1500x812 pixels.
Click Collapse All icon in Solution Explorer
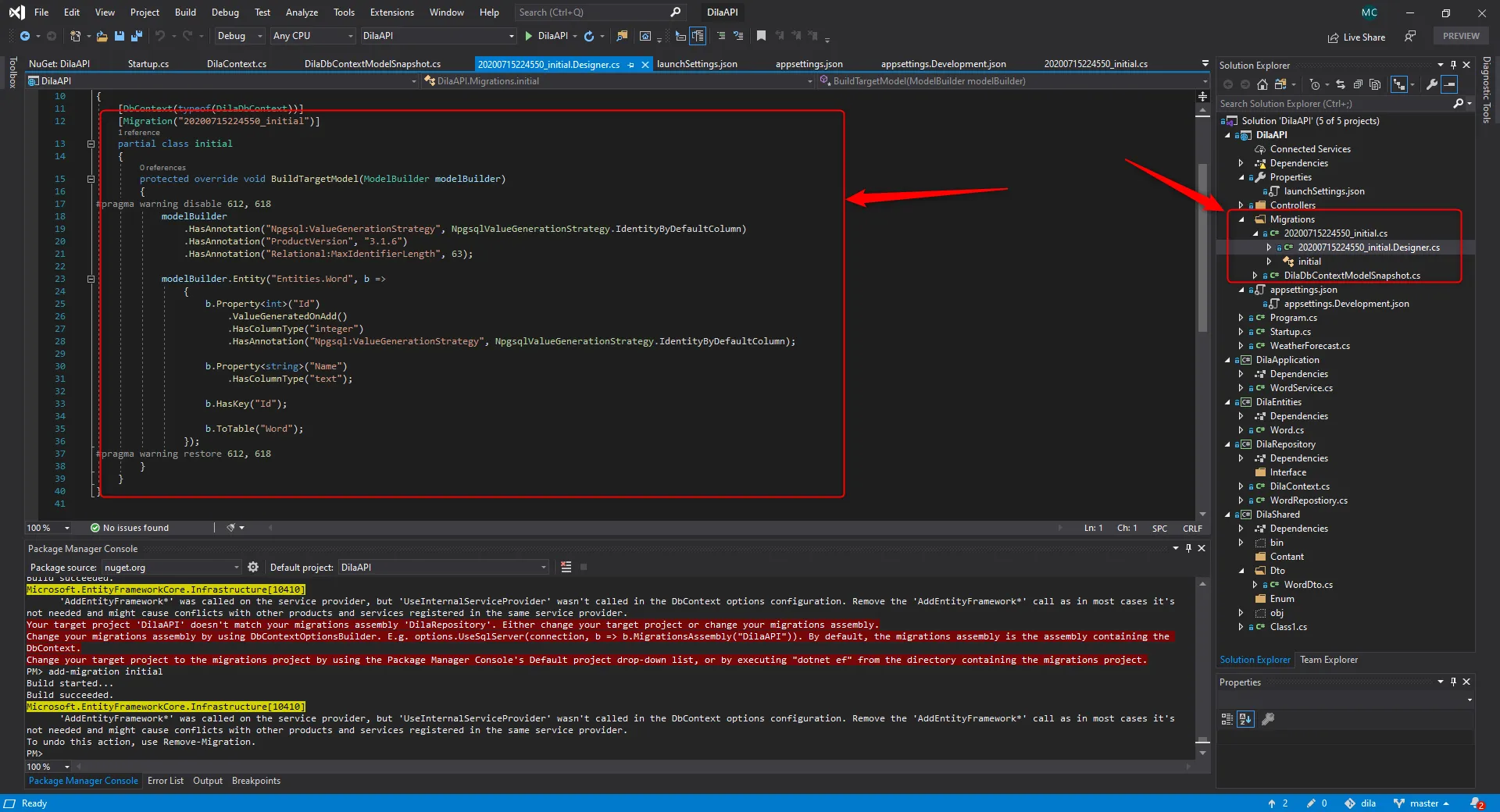(x=1358, y=84)
